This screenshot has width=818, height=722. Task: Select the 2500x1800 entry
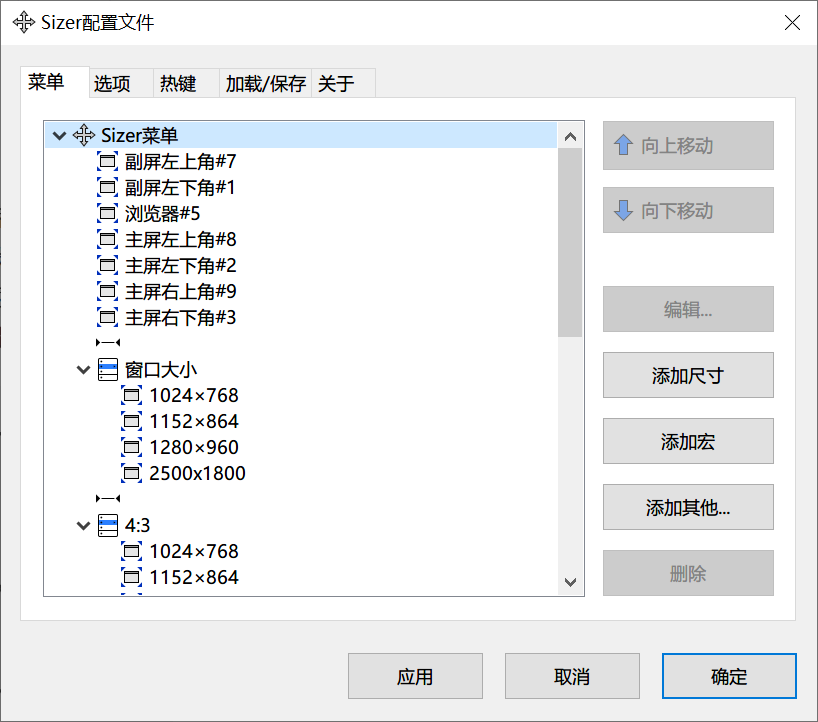(197, 473)
